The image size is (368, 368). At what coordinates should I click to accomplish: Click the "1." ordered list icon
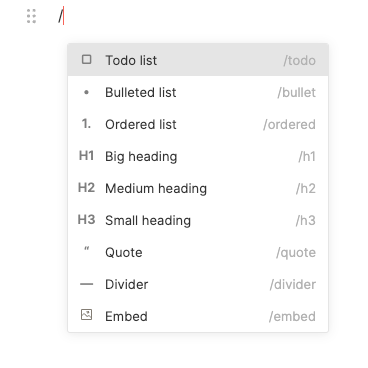tap(86, 124)
